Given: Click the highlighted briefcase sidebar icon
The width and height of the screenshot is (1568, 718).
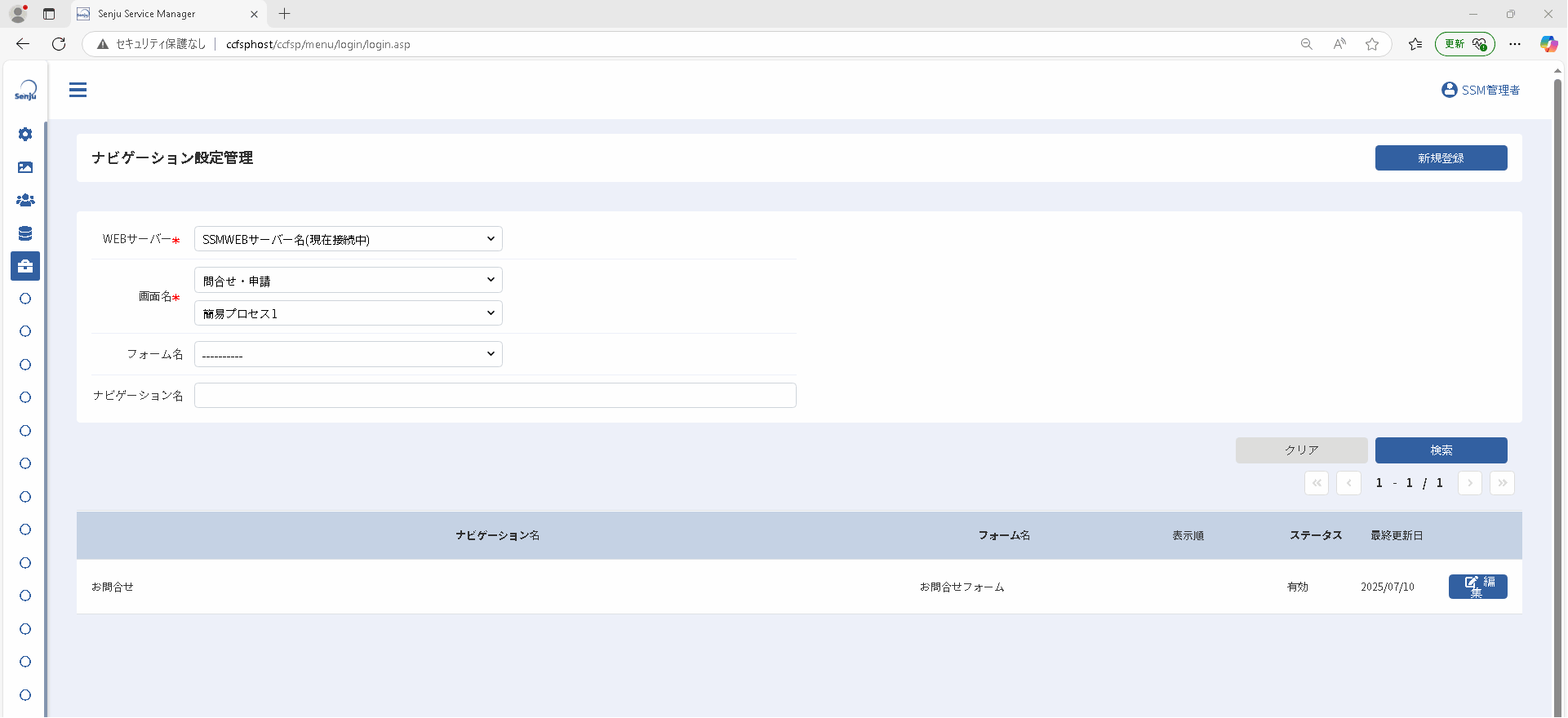Looking at the screenshot, I should (25, 266).
